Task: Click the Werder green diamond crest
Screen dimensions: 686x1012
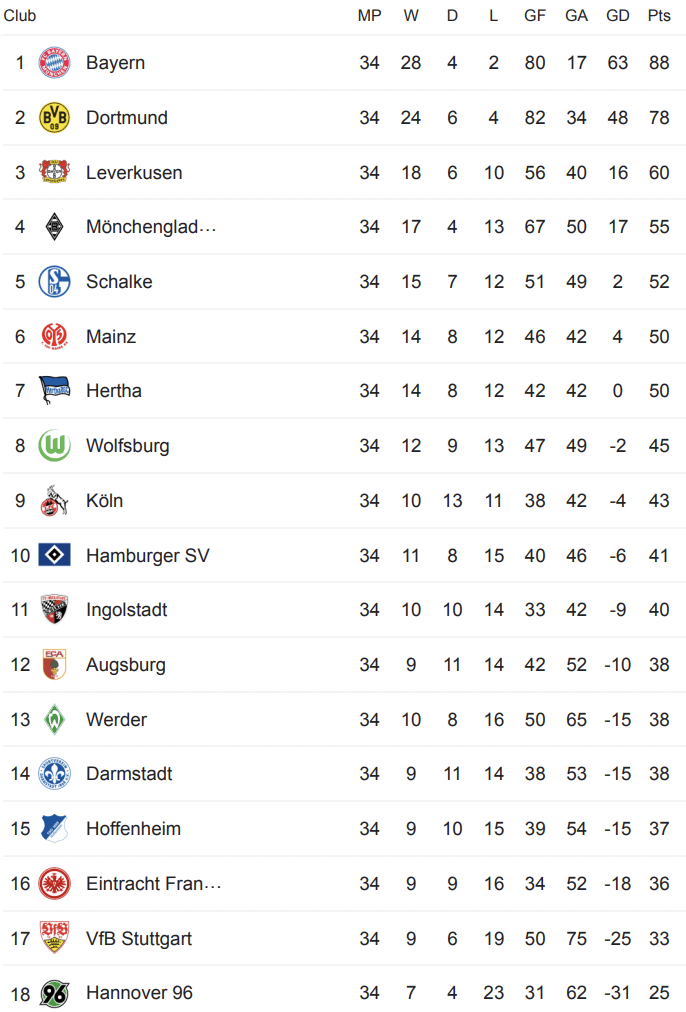Action: (x=54, y=719)
